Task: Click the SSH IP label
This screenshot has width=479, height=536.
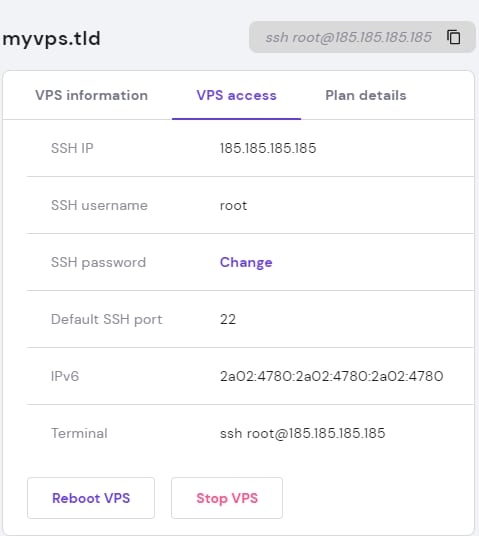Action: pyautogui.click(x=72, y=148)
